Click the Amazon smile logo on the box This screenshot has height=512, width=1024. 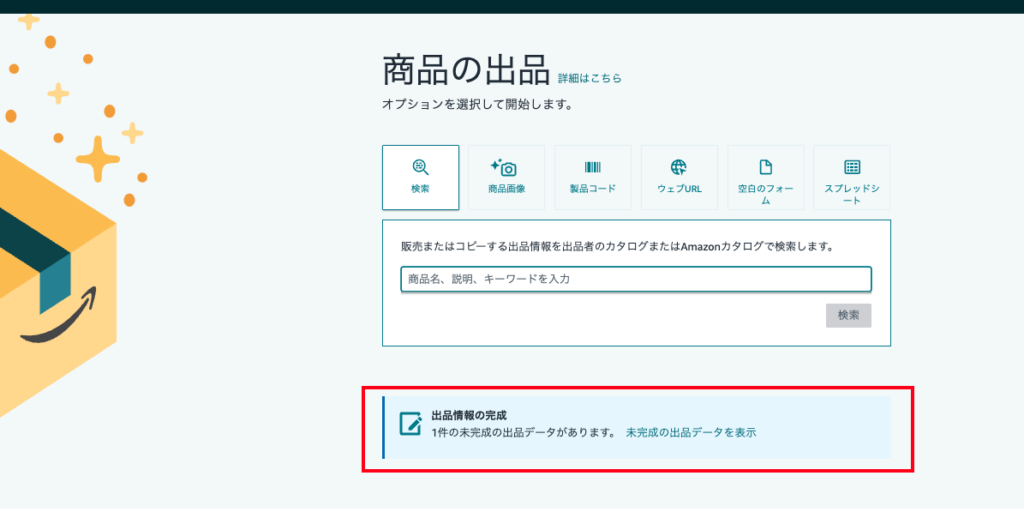[x=57, y=318]
